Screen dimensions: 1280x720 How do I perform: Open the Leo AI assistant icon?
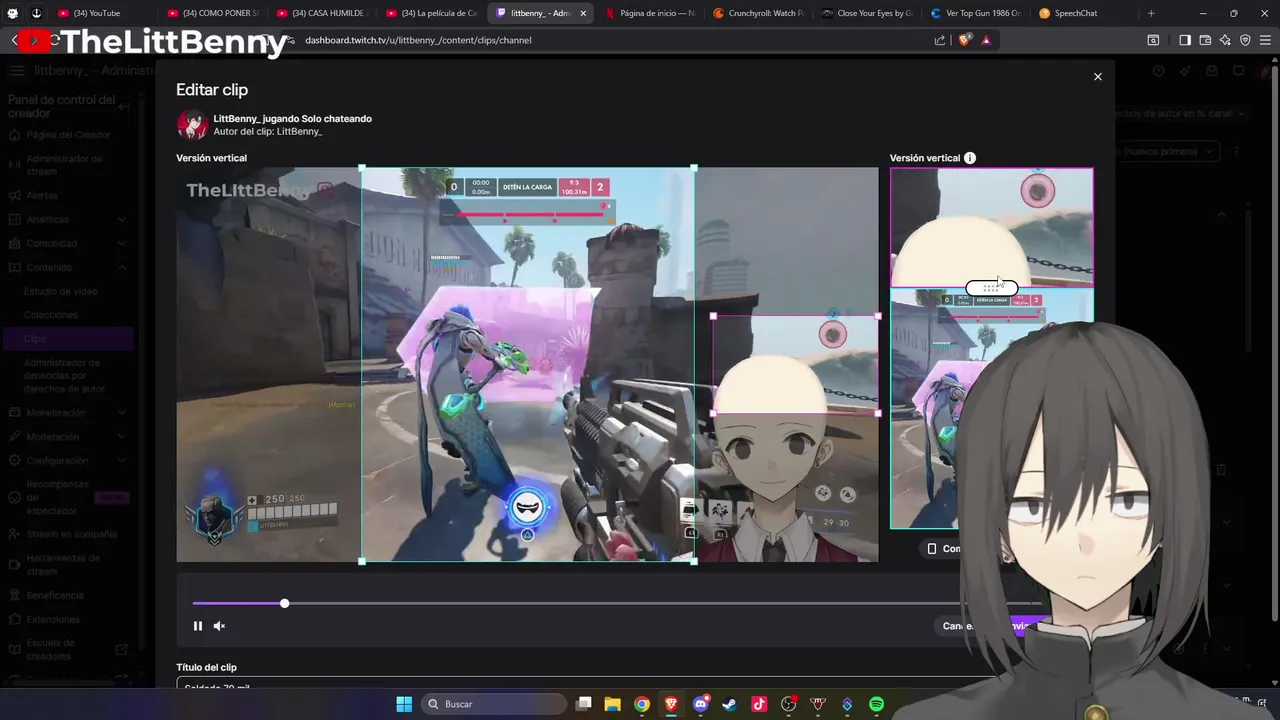pos(1225,40)
